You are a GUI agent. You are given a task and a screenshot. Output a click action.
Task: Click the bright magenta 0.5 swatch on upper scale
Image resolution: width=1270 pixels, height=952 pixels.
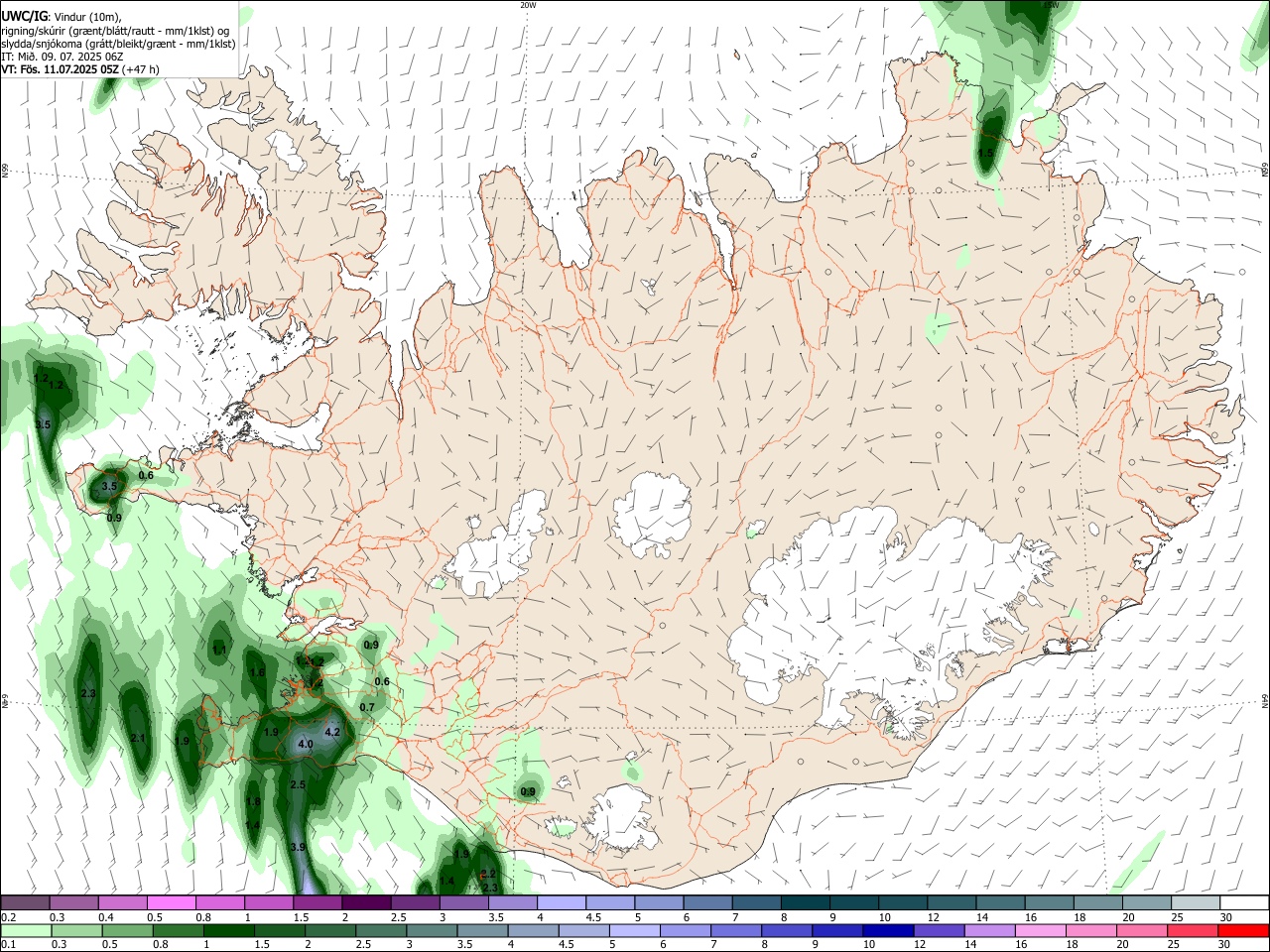[171, 903]
